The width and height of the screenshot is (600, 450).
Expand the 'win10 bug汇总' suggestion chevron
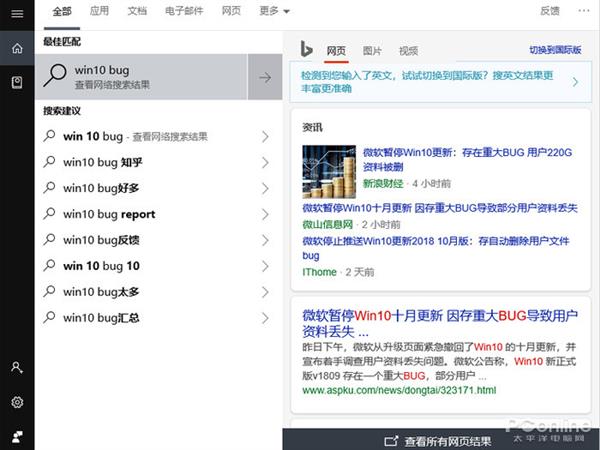pyautogui.click(x=265, y=318)
